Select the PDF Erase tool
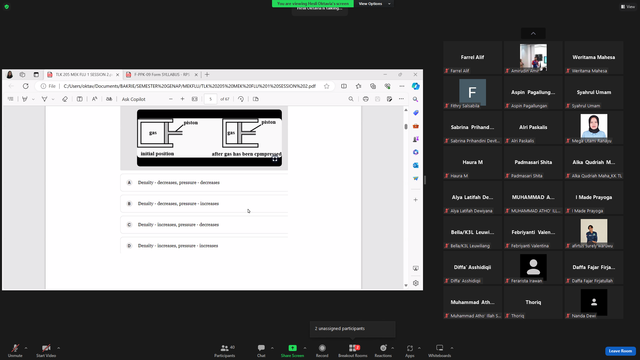 pyautogui.click(x=65, y=99)
